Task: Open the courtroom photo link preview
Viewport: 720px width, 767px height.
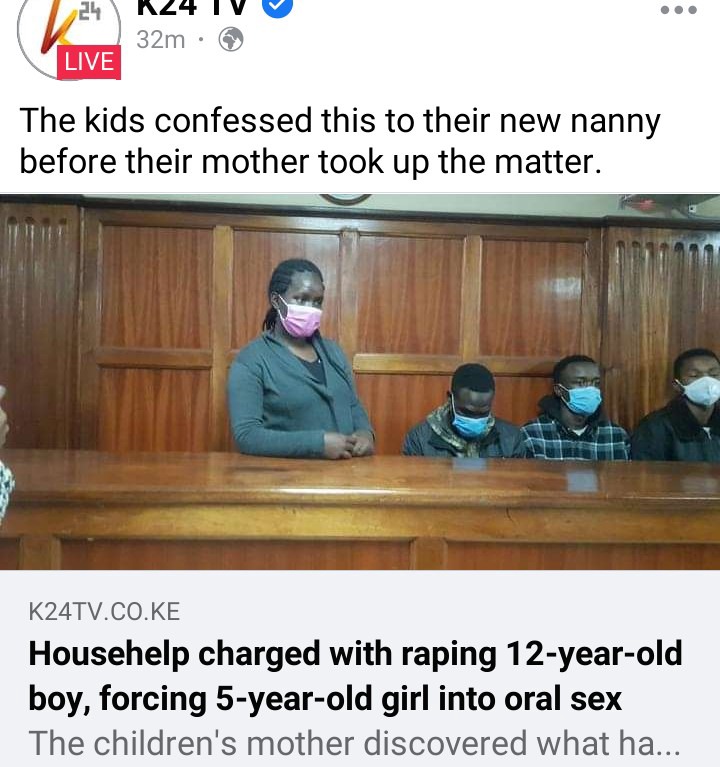Action: [360, 382]
